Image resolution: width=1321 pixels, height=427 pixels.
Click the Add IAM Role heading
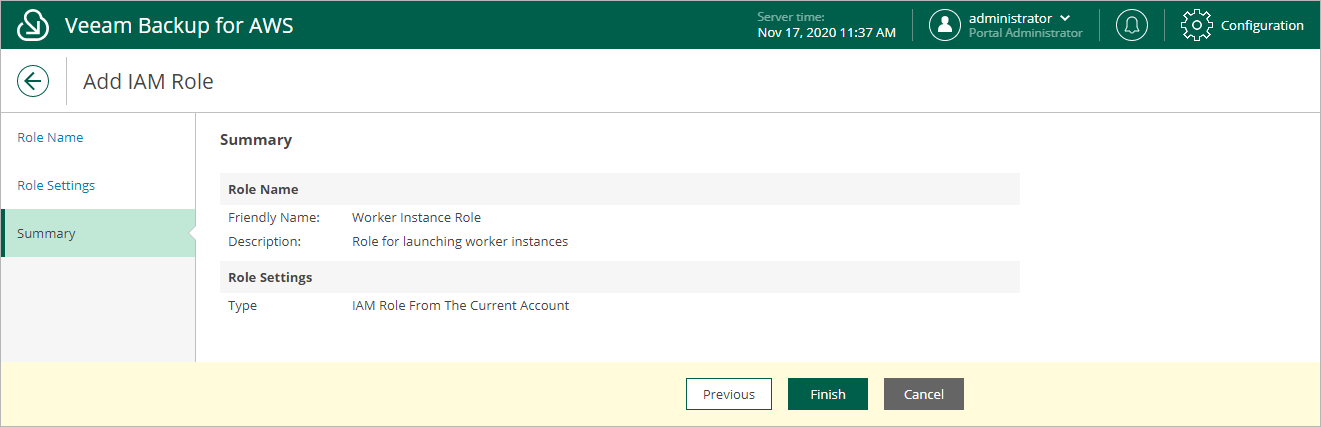click(x=148, y=82)
